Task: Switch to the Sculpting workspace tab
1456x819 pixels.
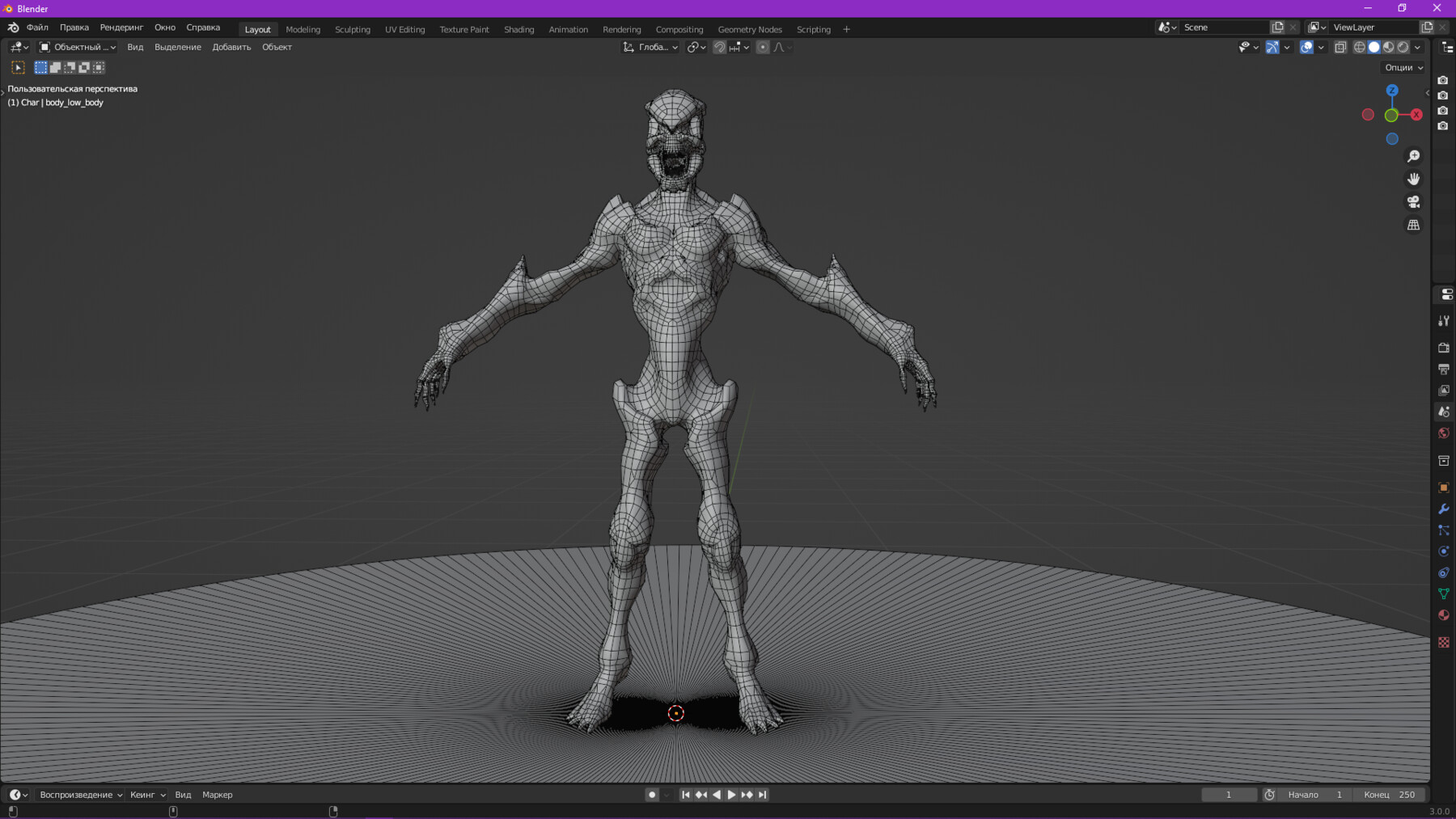Action: click(x=353, y=29)
